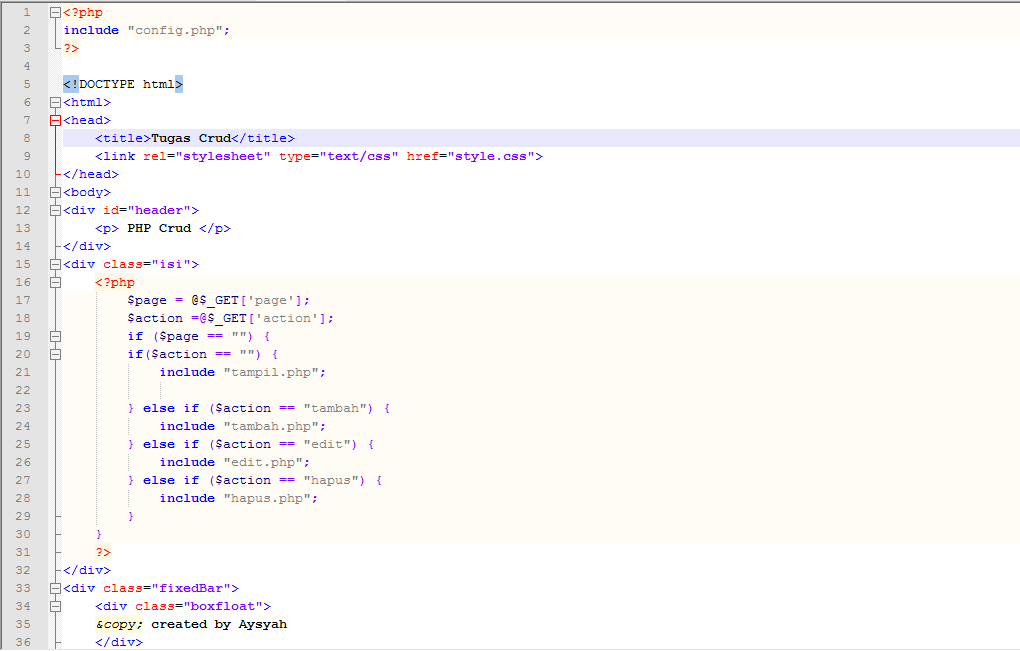Viewport: 1020px width, 651px height.
Task: Collapse the html tag fold marker
Action: [x=55, y=102]
